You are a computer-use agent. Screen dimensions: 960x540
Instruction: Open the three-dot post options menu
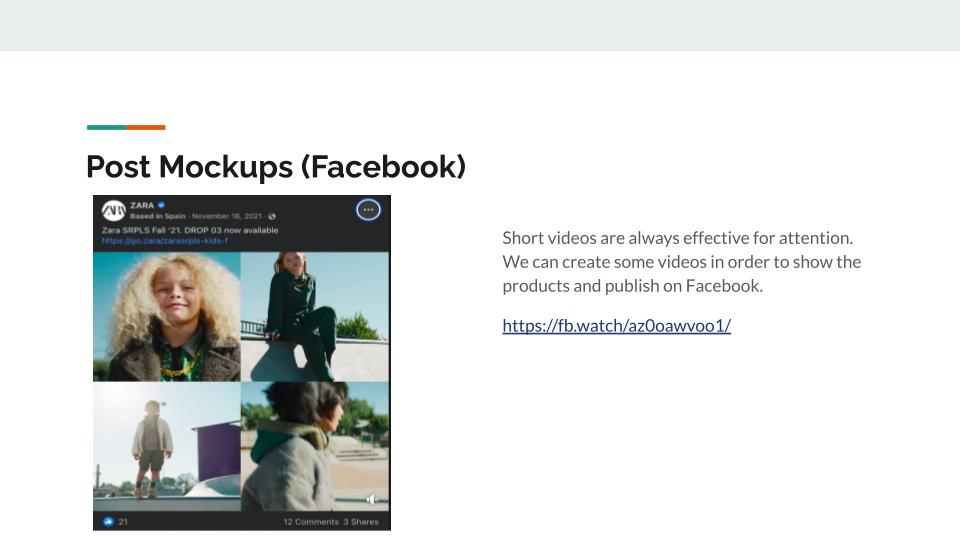368,210
